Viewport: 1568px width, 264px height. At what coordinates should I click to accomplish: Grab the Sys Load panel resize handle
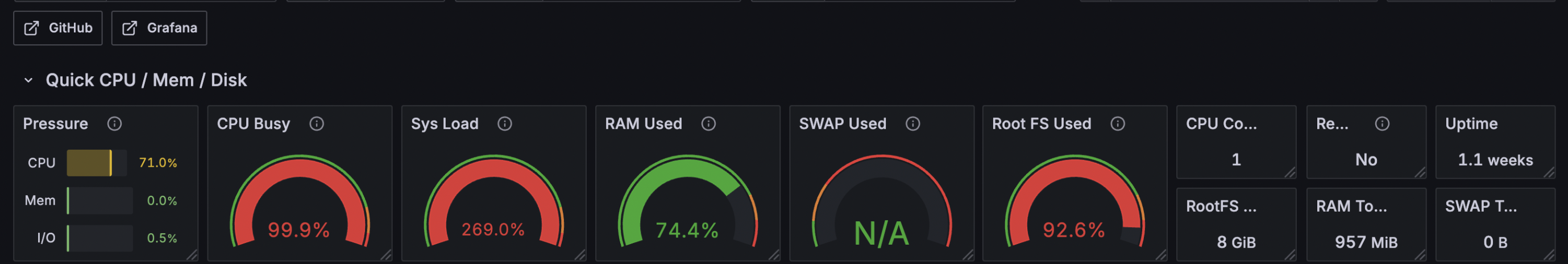(x=580, y=255)
